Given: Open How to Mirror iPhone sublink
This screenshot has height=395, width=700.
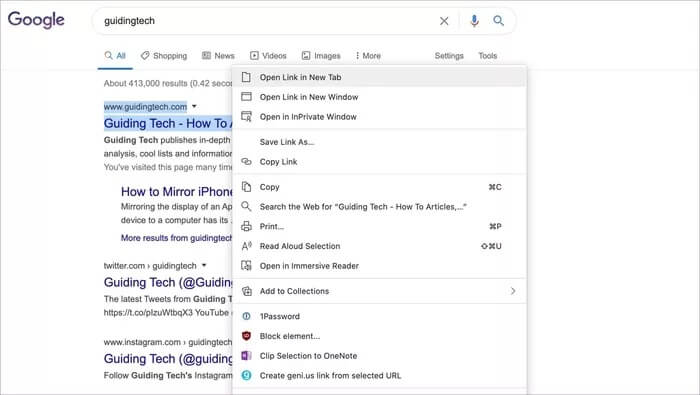Looking at the screenshot, I should [176, 191].
